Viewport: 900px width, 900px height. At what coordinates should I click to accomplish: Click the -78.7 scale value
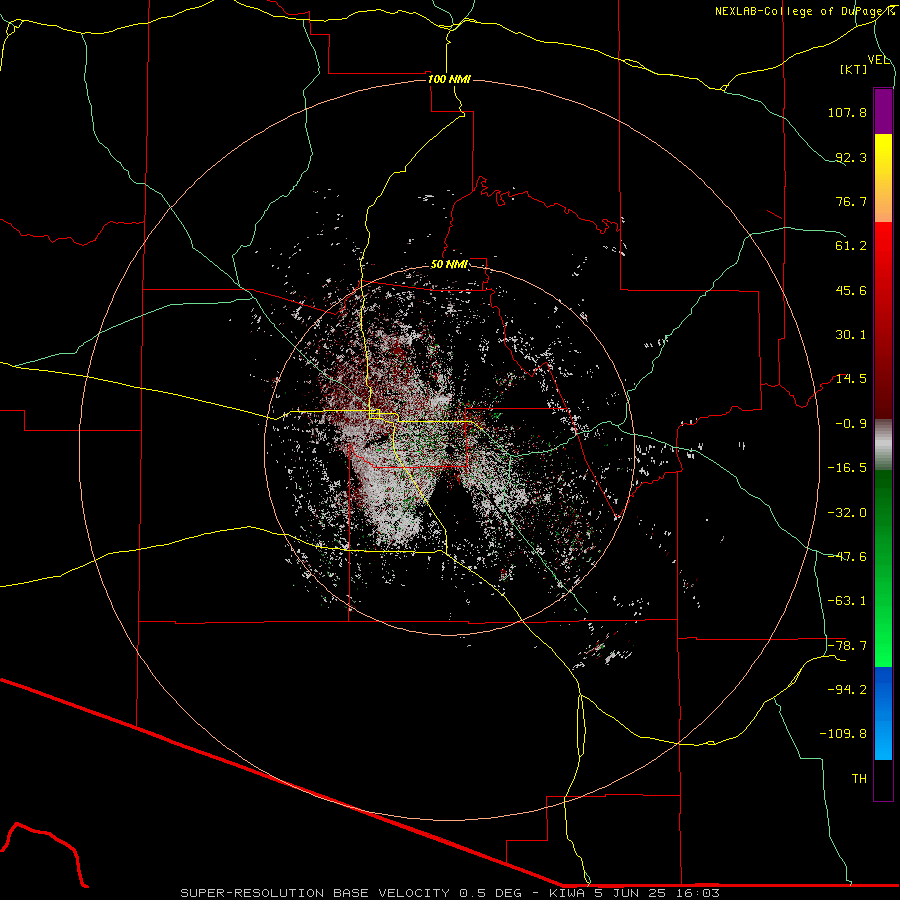pos(847,646)
